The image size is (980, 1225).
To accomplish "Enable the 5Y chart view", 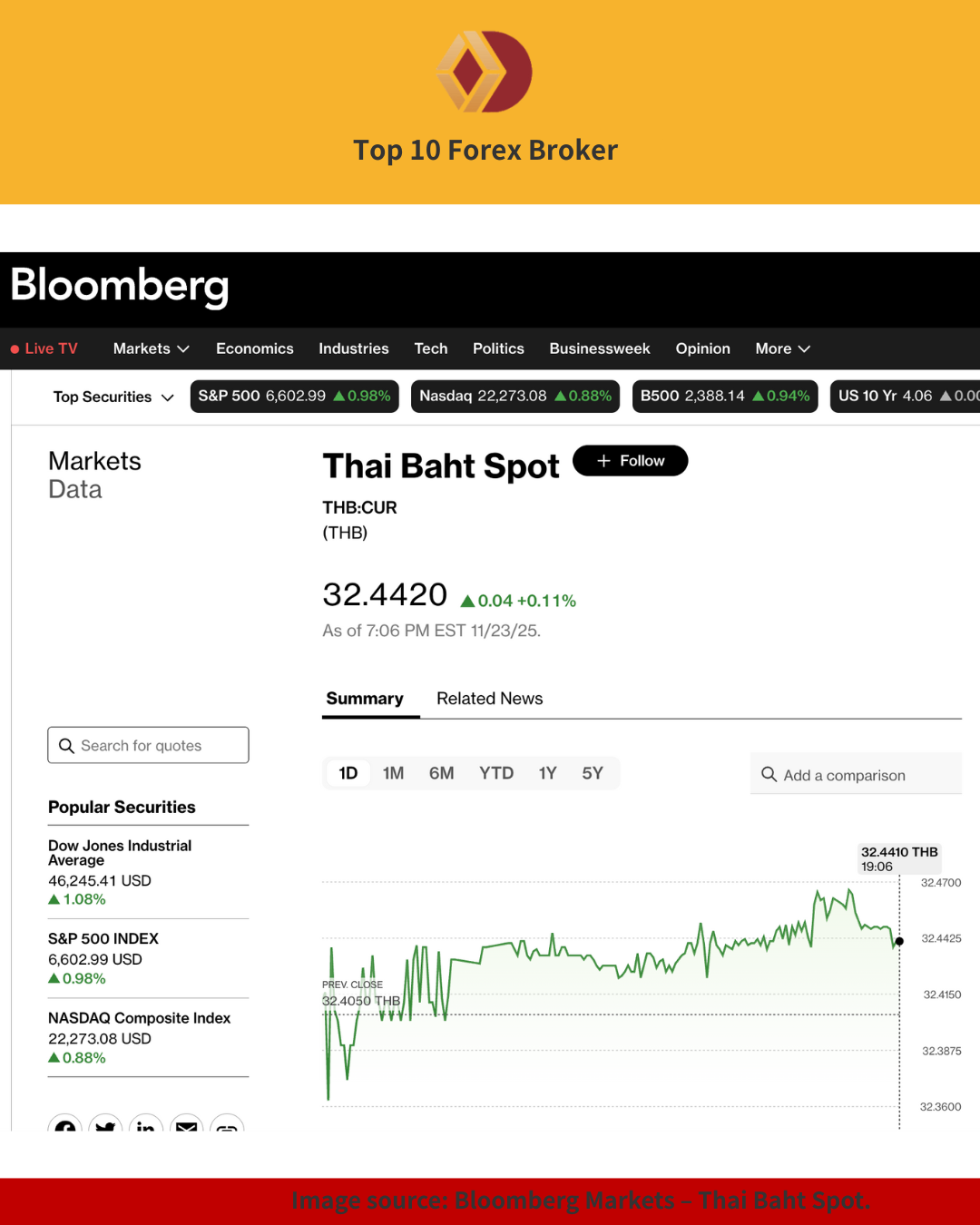I will click(593, 773).
